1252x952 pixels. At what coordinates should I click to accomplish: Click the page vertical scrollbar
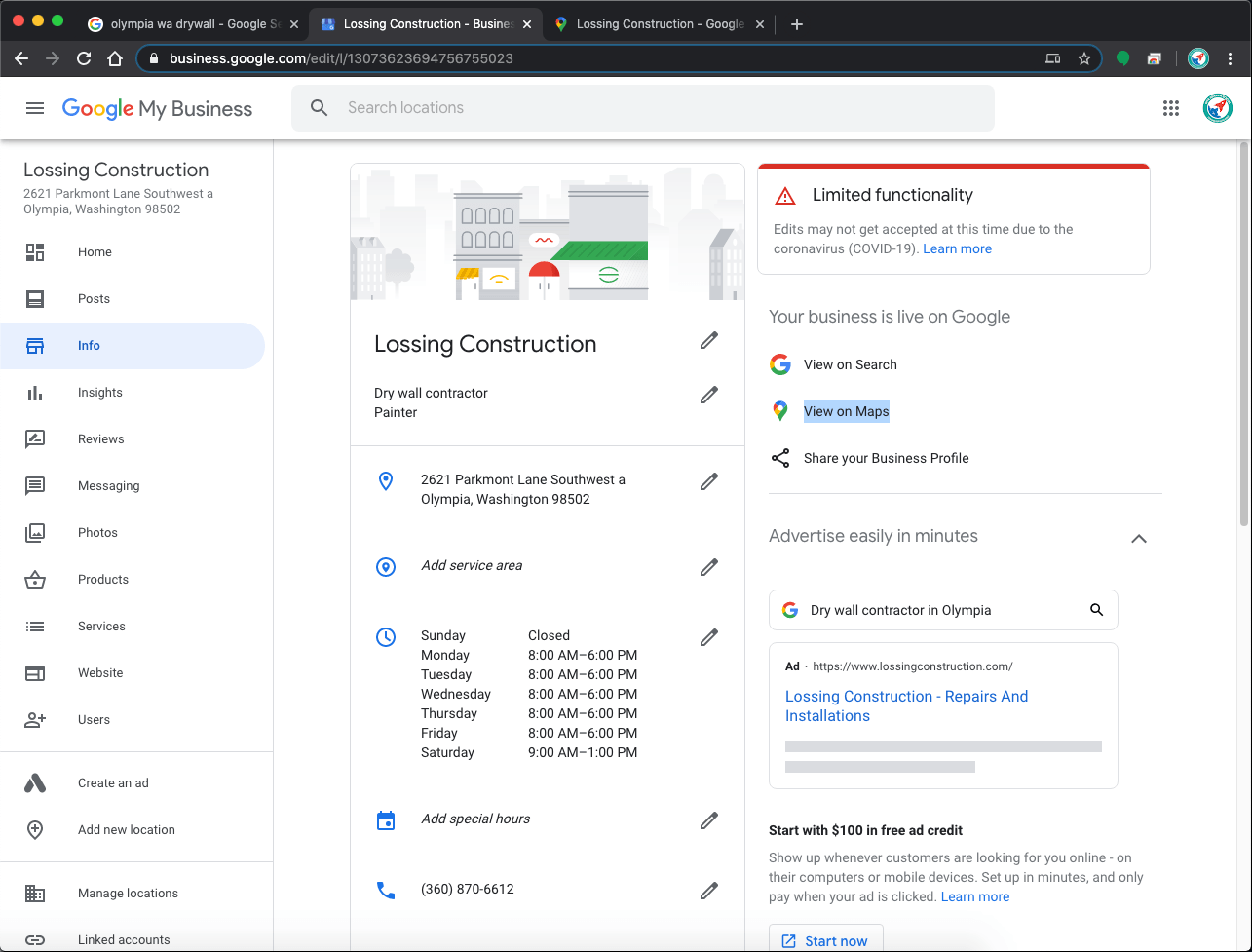(1243, 333)
